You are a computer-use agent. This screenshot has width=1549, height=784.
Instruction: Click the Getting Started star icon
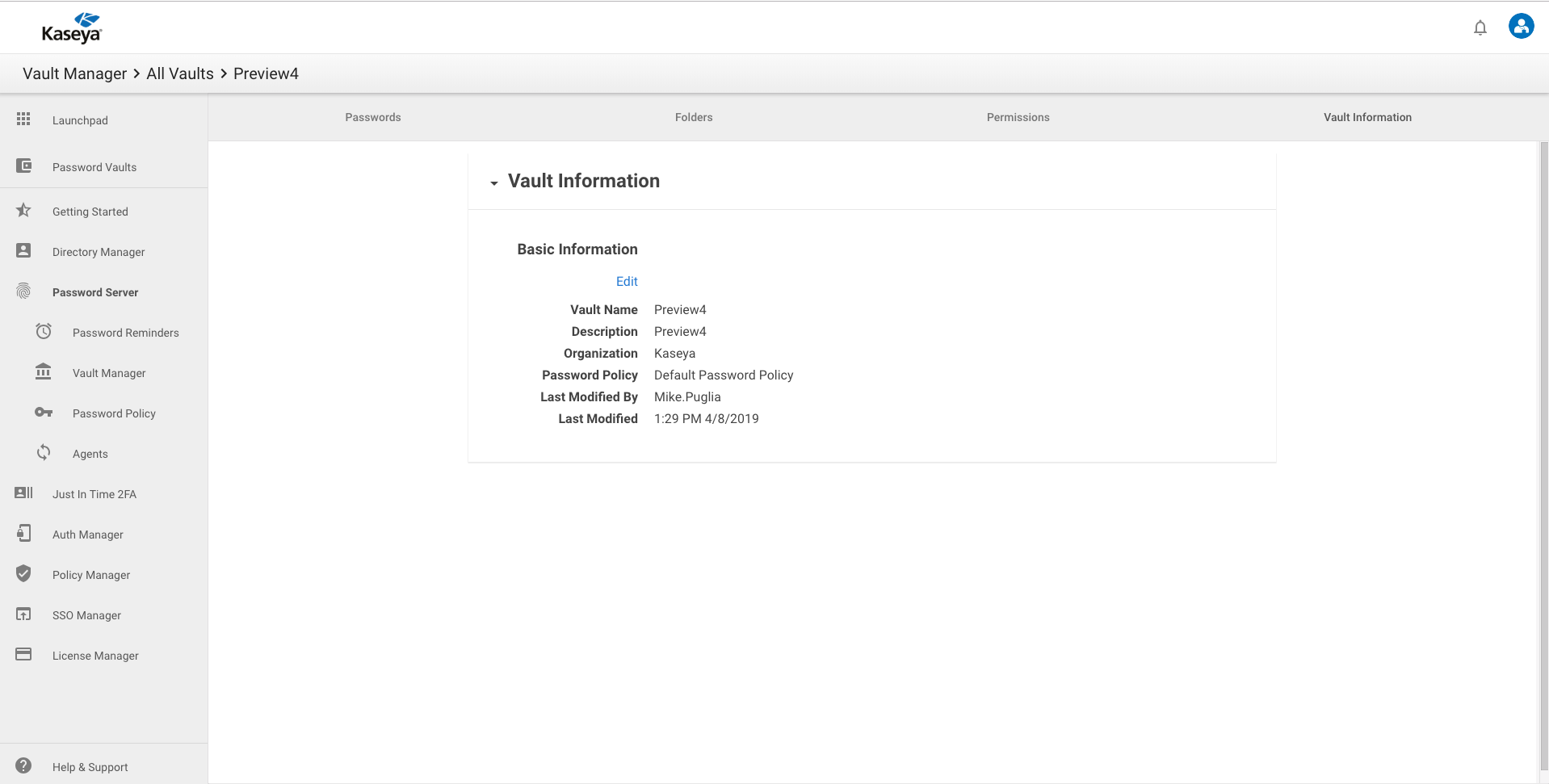[23, 211]
